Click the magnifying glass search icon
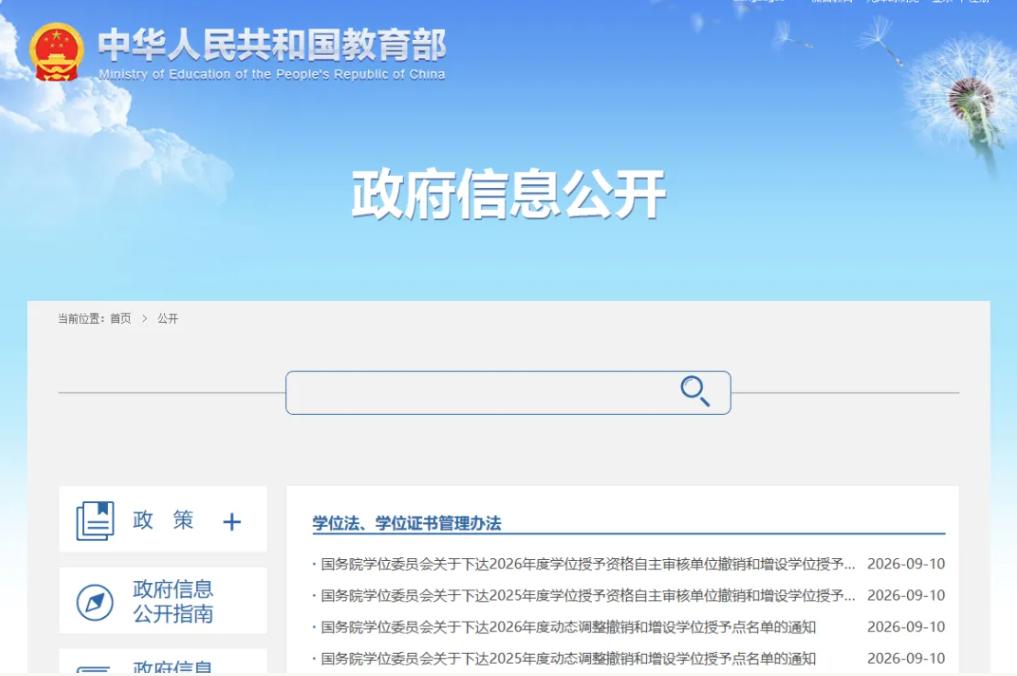 tap(695, 391)
